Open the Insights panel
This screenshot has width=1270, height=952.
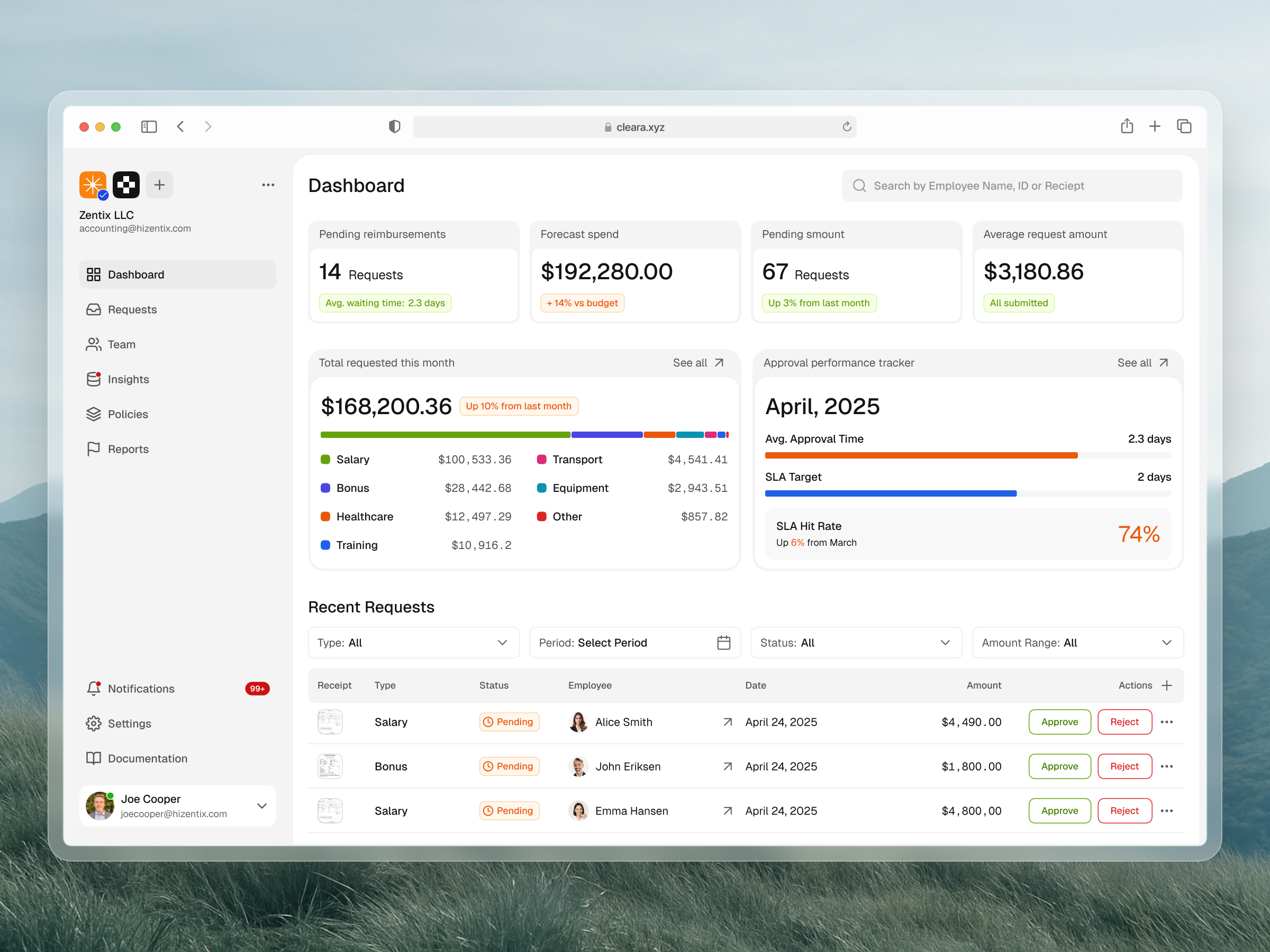129,379
